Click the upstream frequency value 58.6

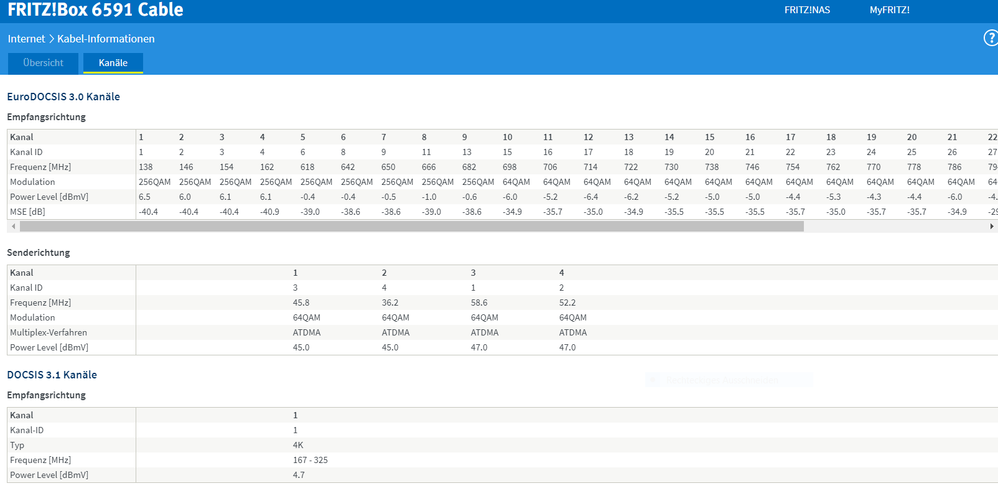(479, 302)
